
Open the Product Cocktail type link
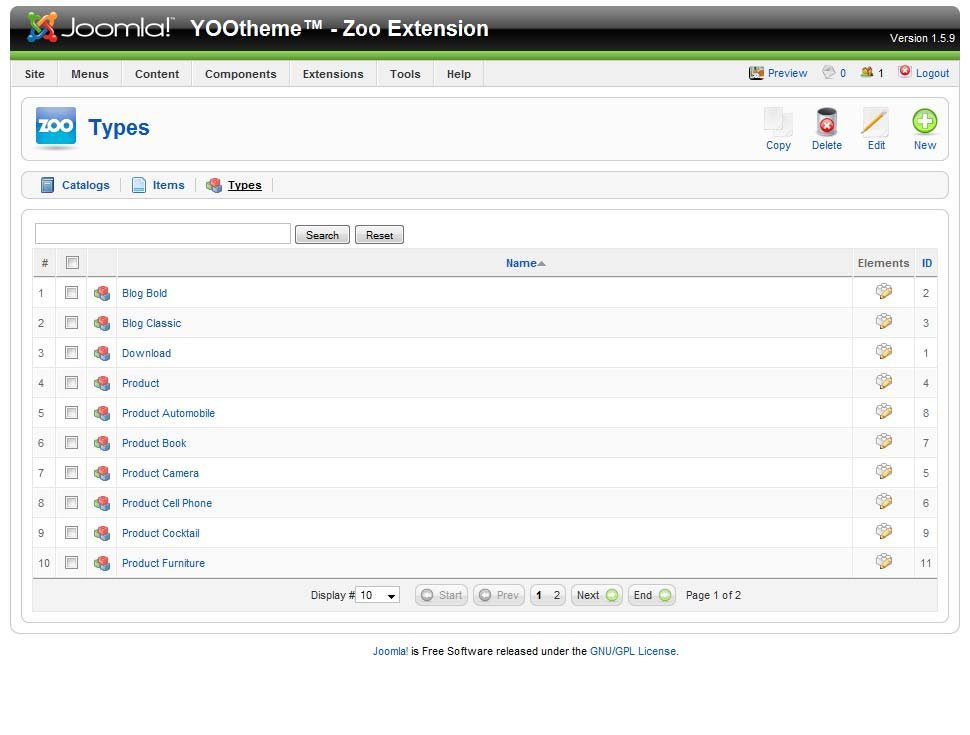coord(161,533)
